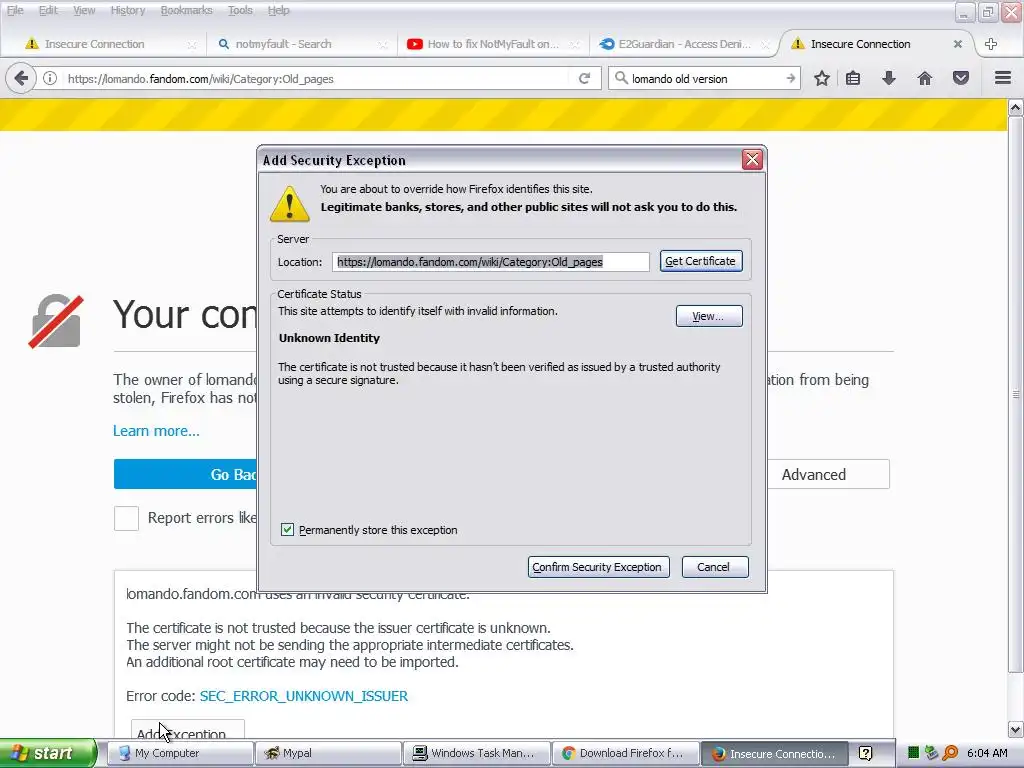The image size is (1024, 768).
Task: Click the Location URL field in dialog
Action: coord(490,262)
